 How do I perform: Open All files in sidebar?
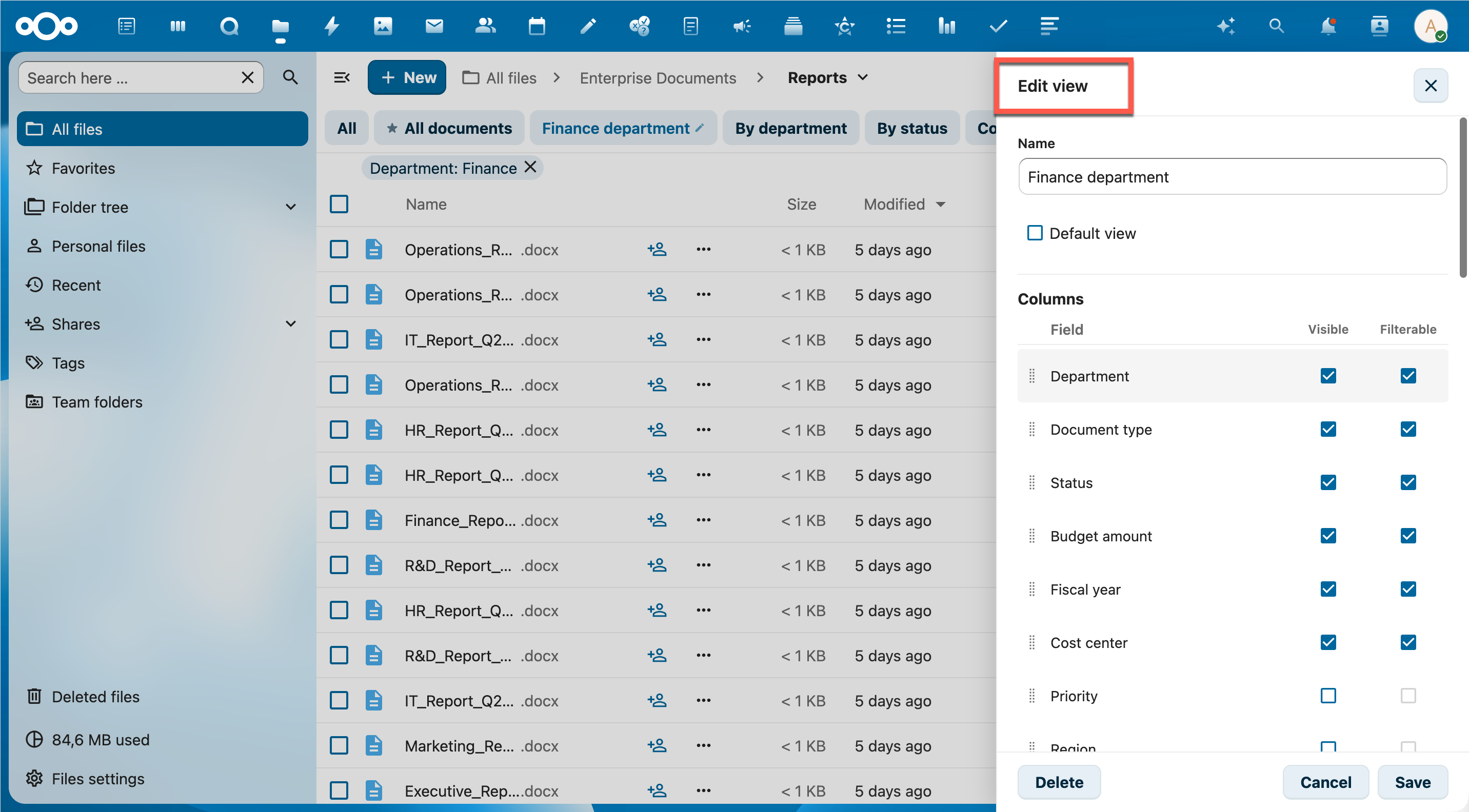tap(163, 129)
